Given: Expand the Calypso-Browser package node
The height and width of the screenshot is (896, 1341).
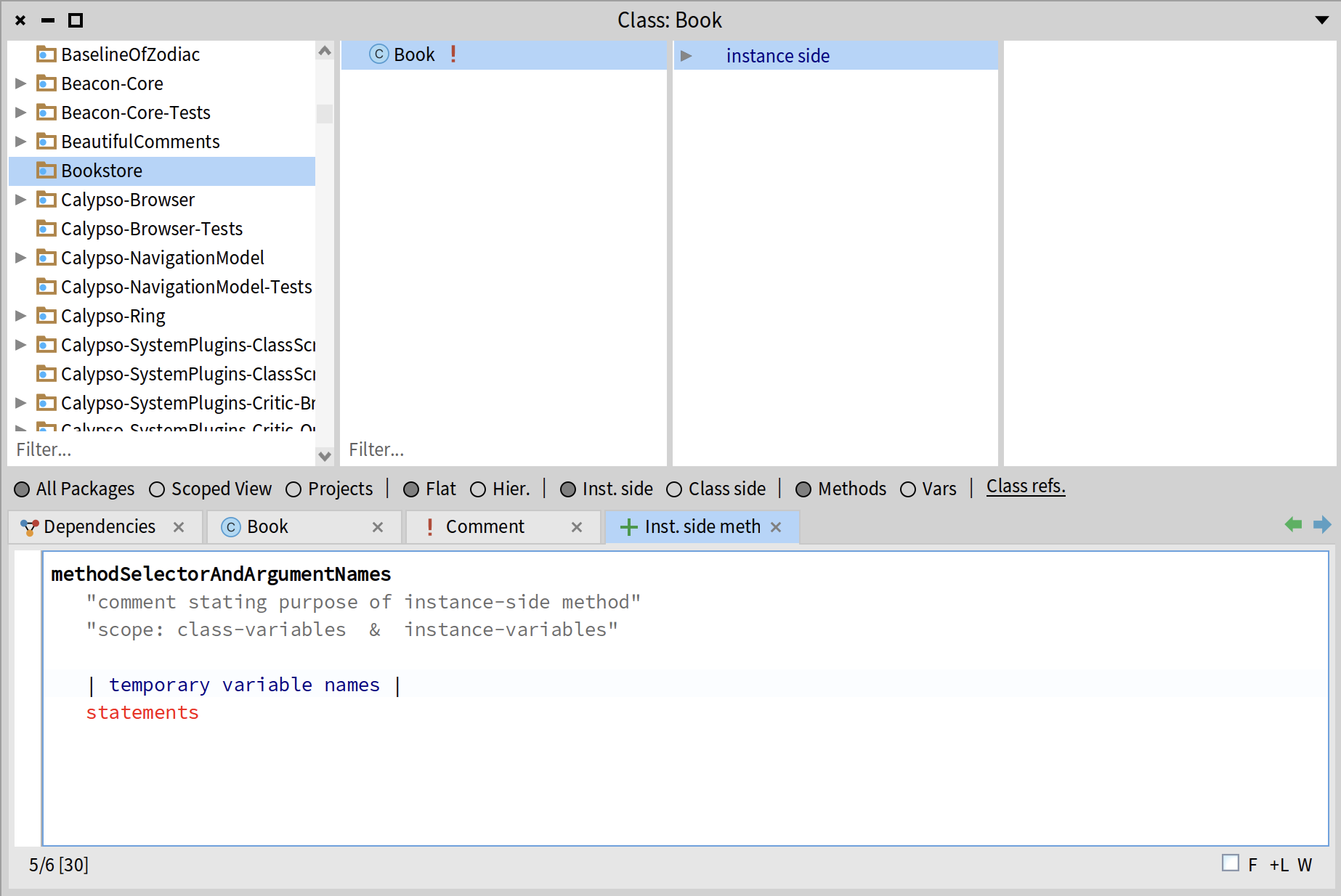Looking at the screenshot, I should pos(21,200).
